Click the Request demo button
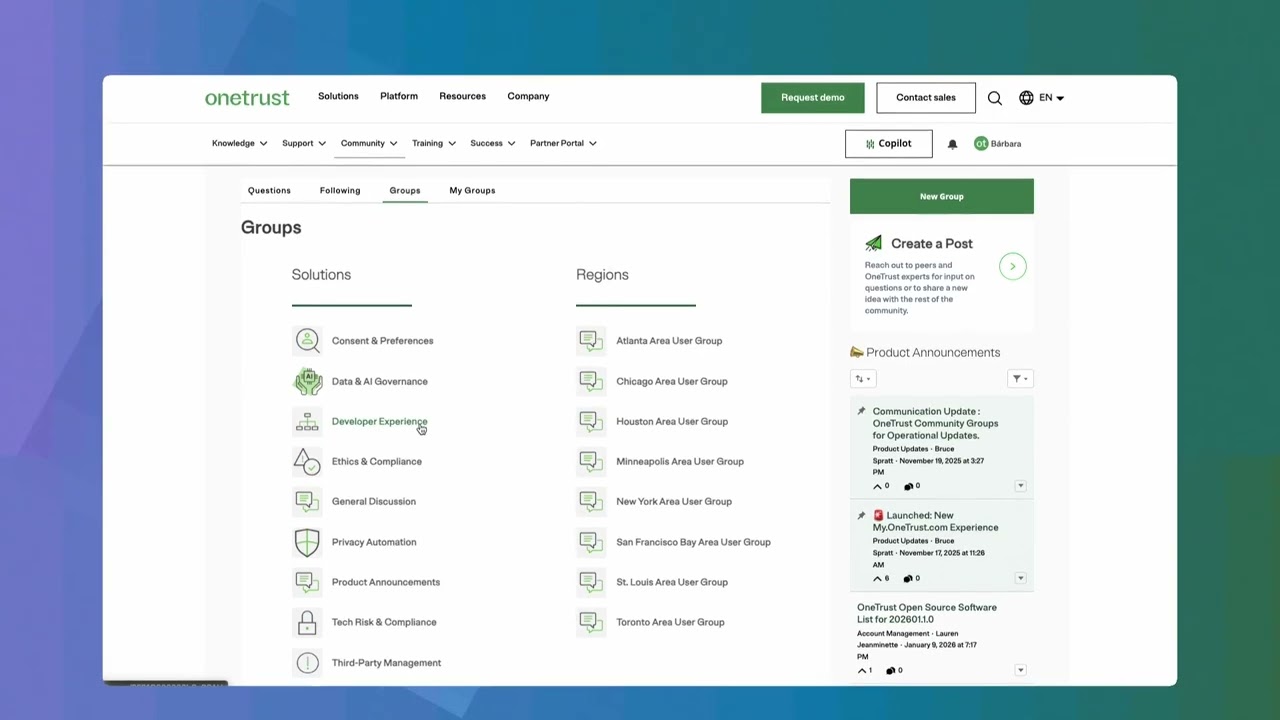 tap(813, 98)
